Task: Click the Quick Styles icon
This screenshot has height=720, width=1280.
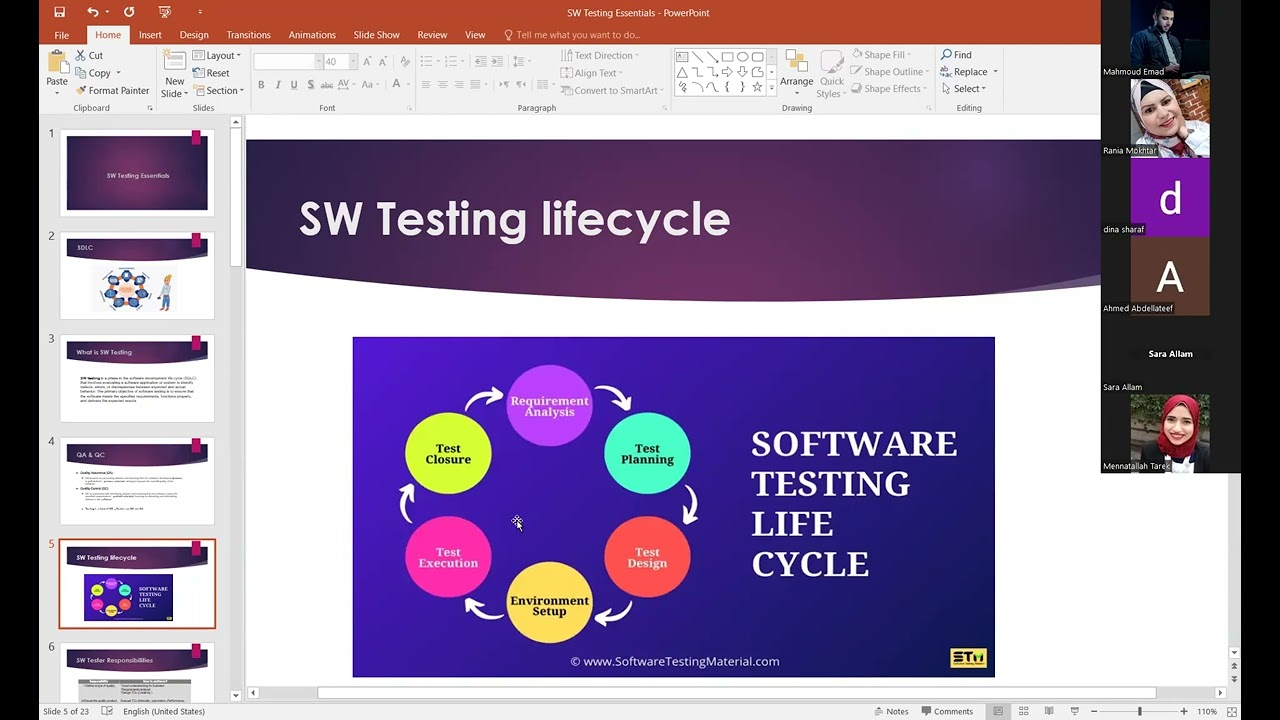Action: pyautogui.click(x=831, y=62)
